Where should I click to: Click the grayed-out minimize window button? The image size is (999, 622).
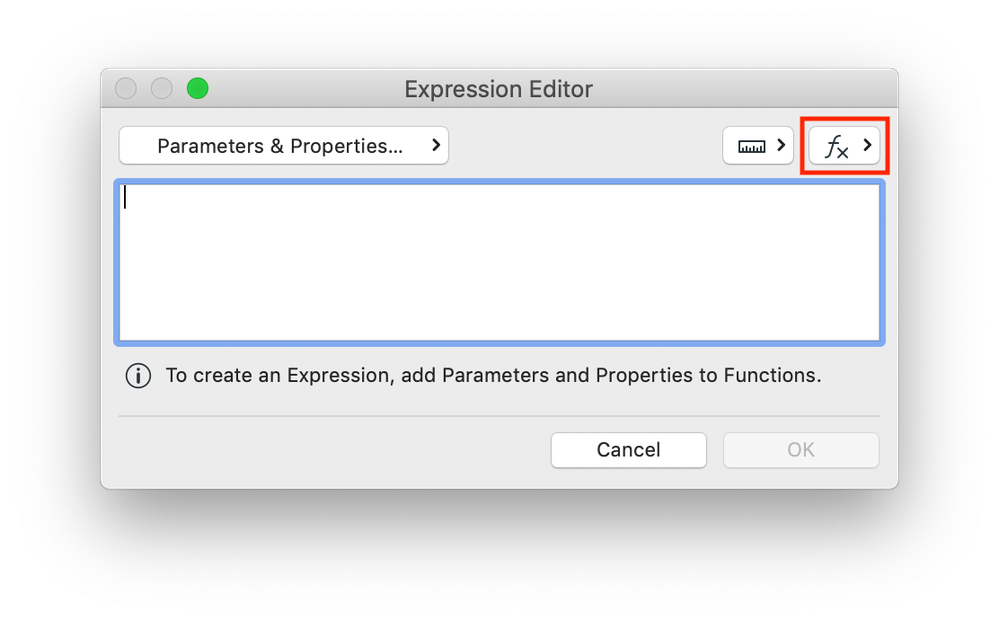tap(162, 89)
